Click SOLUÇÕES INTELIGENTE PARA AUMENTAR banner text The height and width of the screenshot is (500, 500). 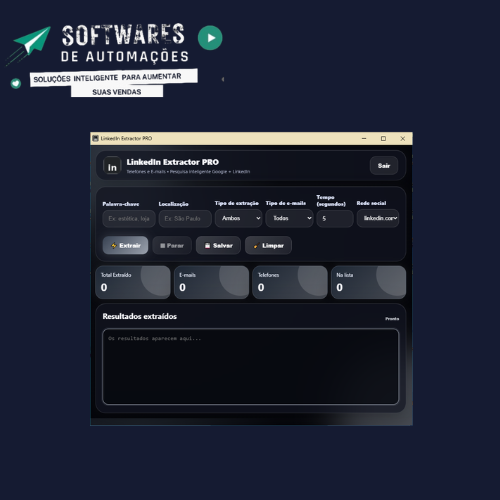(x=107, y=78)
